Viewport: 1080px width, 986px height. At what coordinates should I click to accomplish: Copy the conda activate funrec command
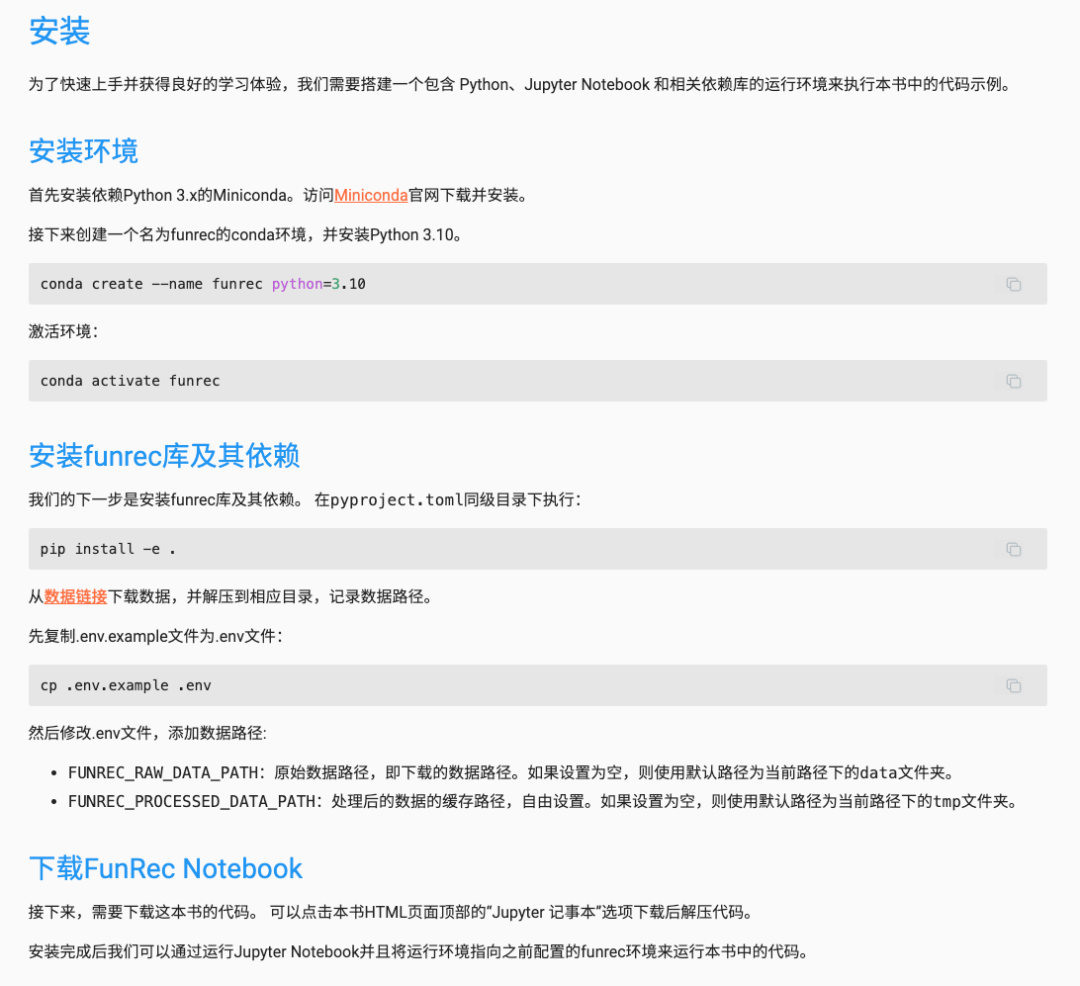tap(1014, 381)
